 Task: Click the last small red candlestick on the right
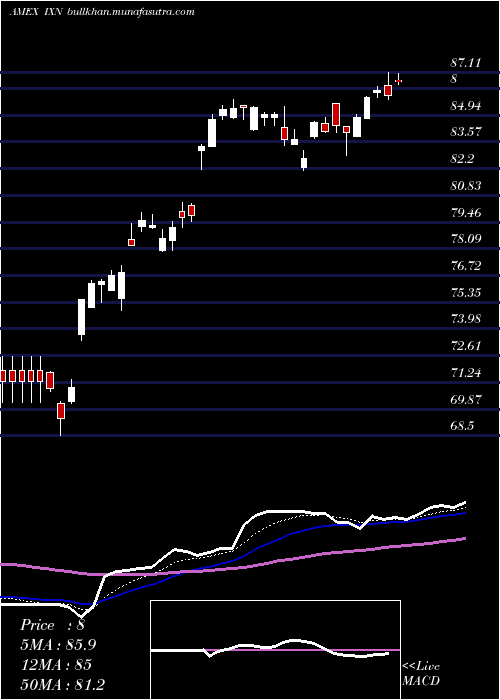[x=398, y=81]
